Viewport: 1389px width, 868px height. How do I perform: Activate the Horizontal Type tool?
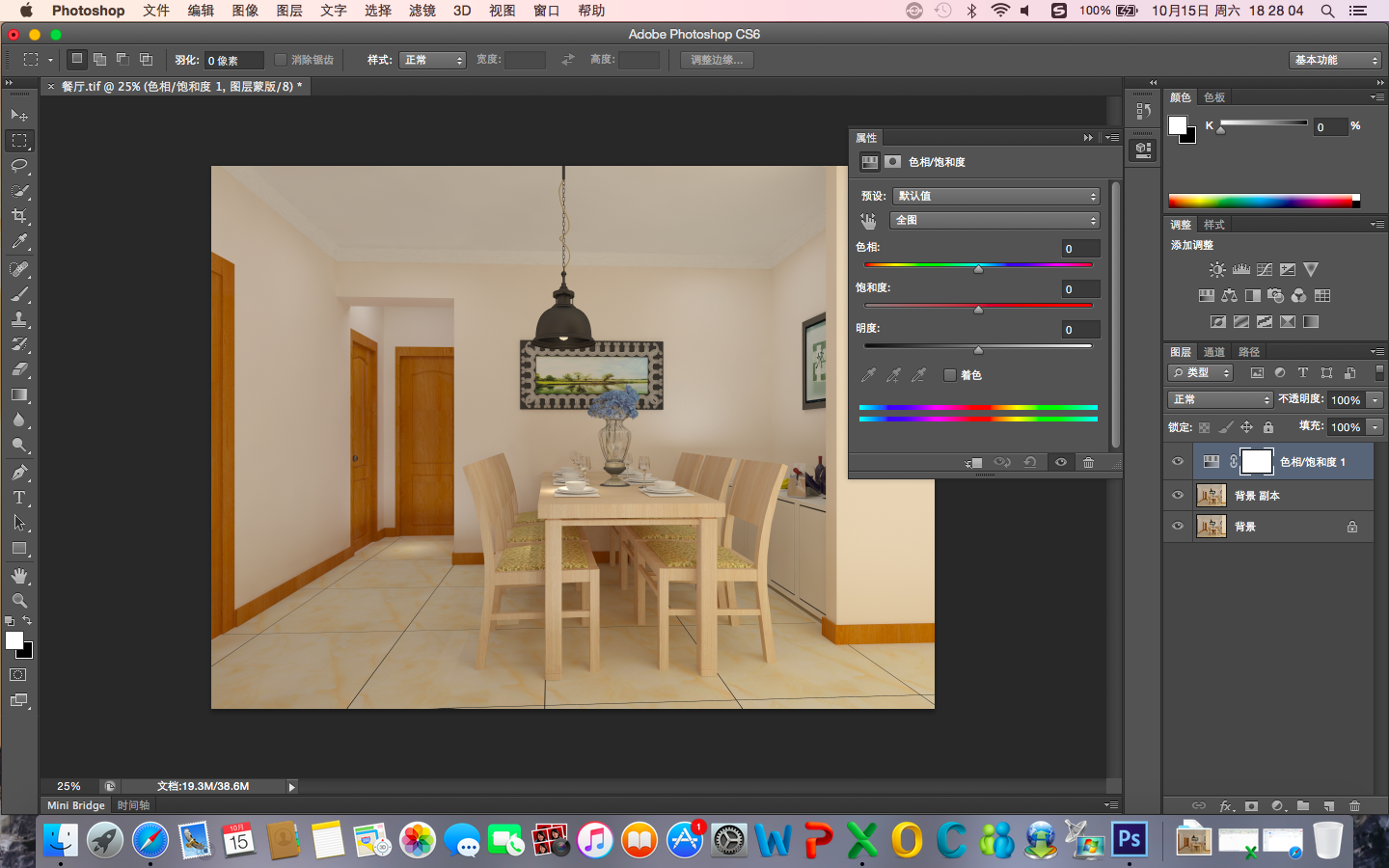(19, 498)
